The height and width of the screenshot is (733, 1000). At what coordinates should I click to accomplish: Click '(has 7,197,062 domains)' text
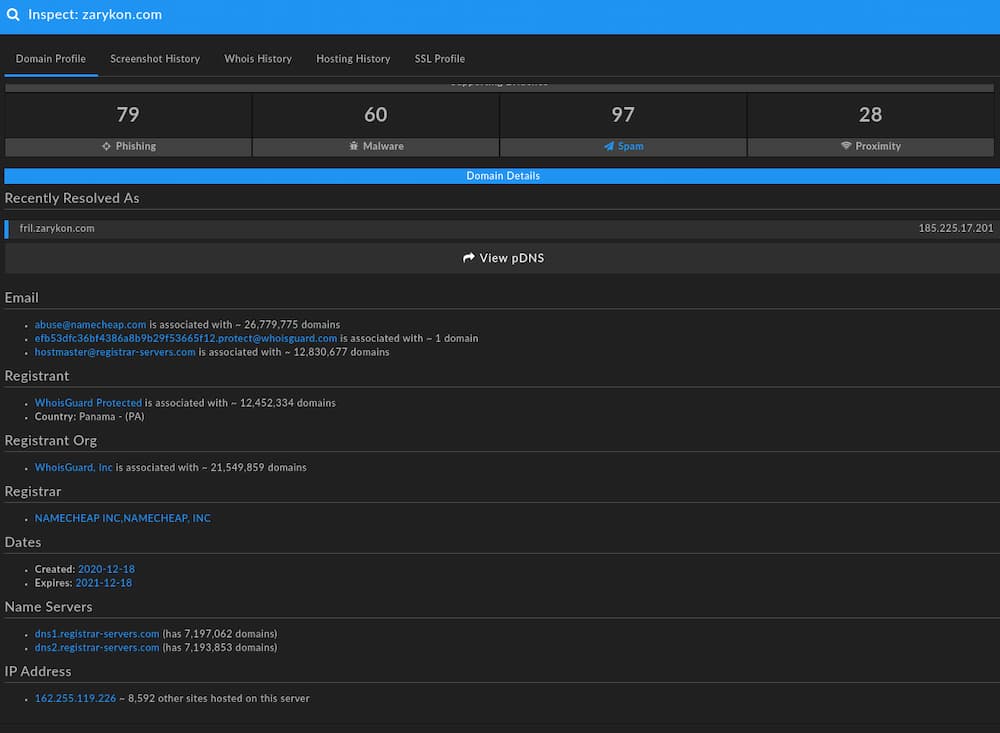(220, 634)
